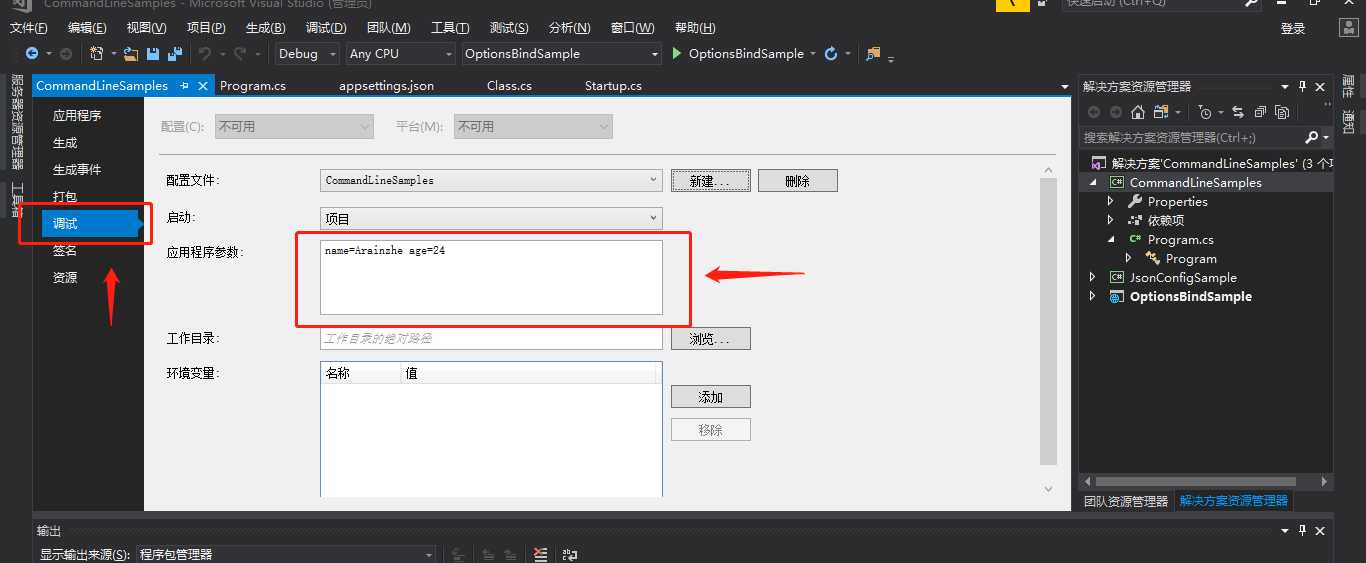This screenshot has height=563, width=1366.
Task: Expand the OptionsBindSample project
Action: coord(1093,296)
